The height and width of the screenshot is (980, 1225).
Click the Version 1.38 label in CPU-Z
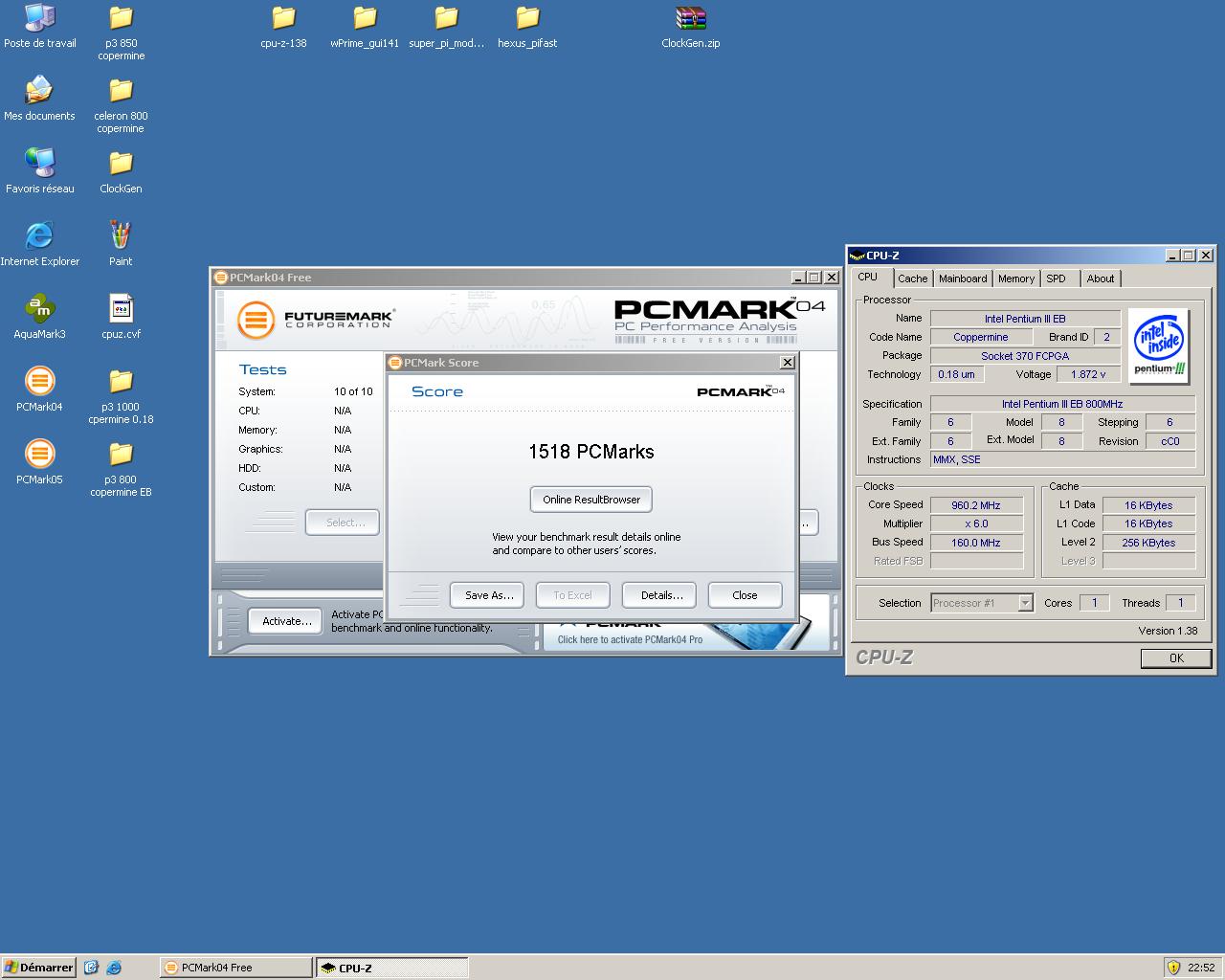(x=1168, y=631)
